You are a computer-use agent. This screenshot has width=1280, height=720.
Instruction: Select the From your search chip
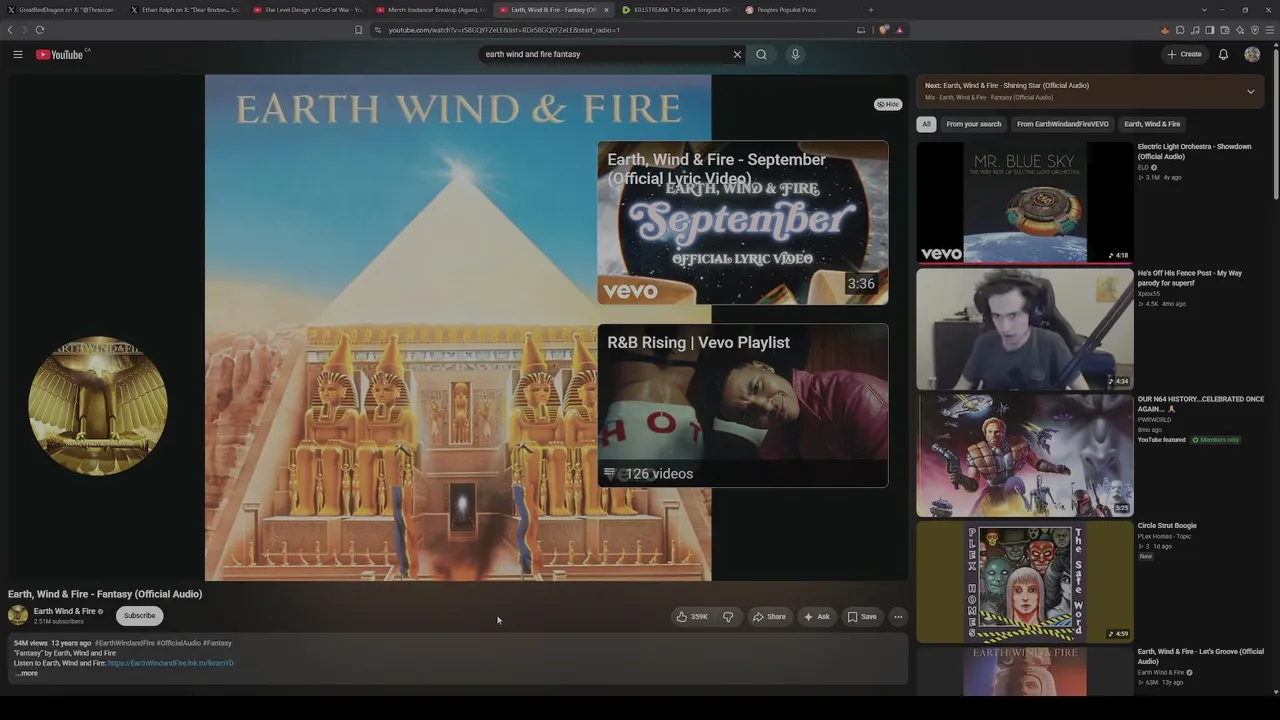click(973, 124)
